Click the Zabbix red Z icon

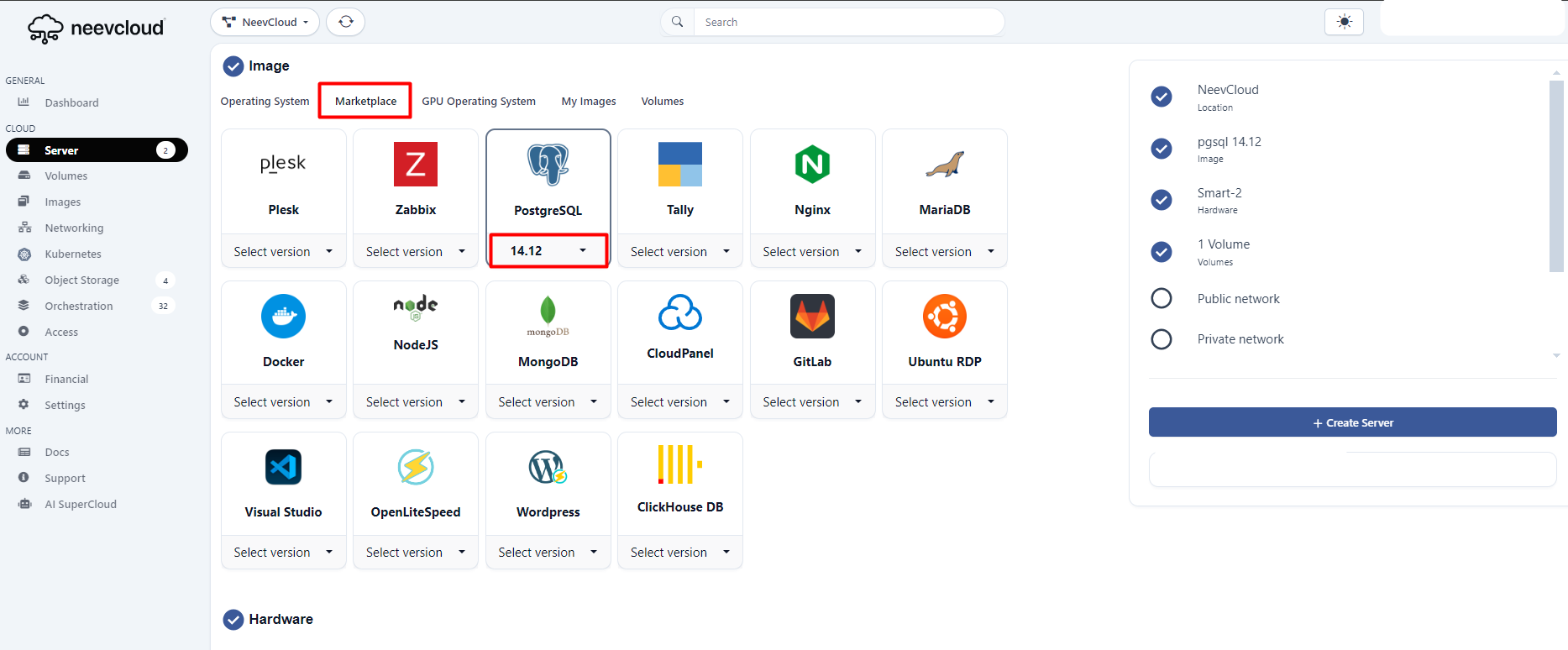coord(416,165)
